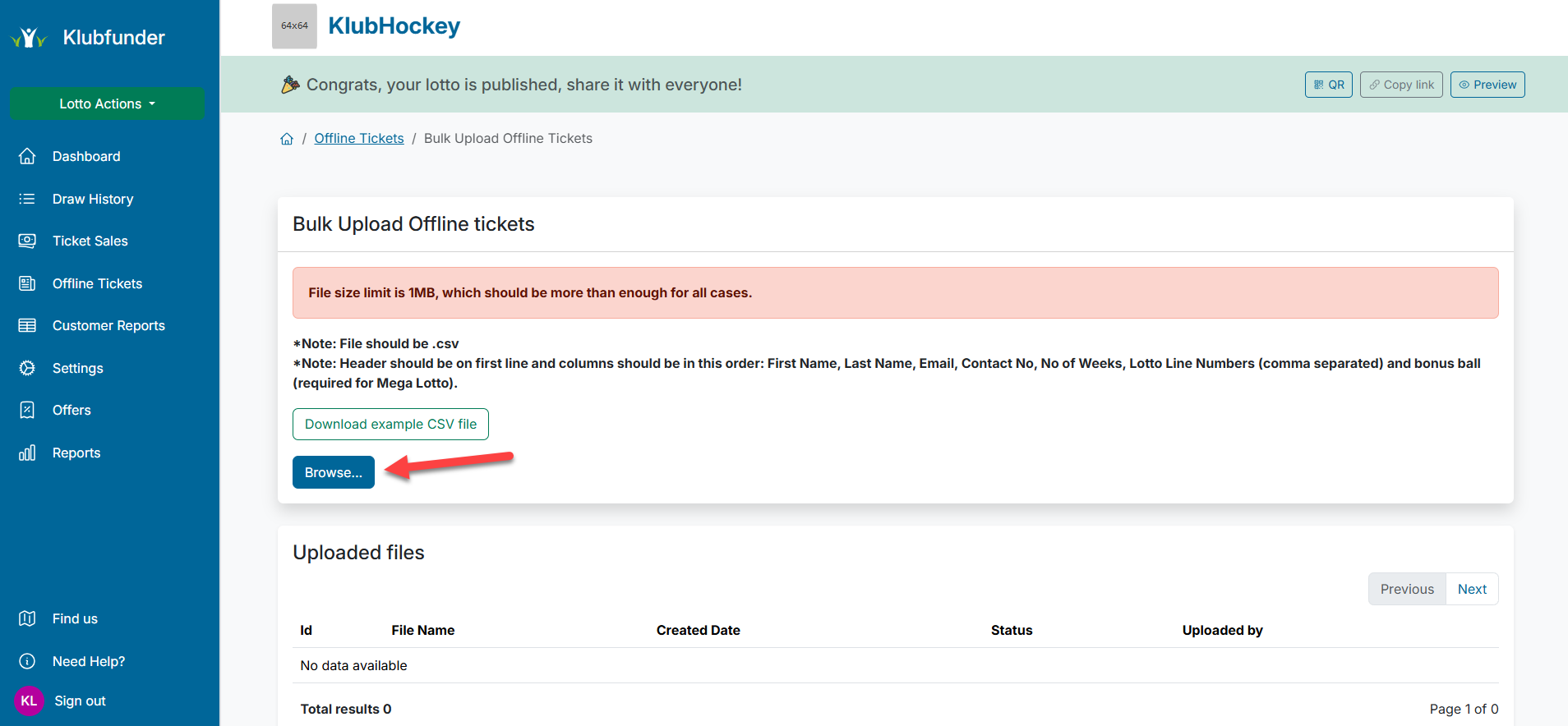Follow the Offline Tickets breadcrumb link
The width and height of the screenshot is (1568, 726).
(358, 138)
